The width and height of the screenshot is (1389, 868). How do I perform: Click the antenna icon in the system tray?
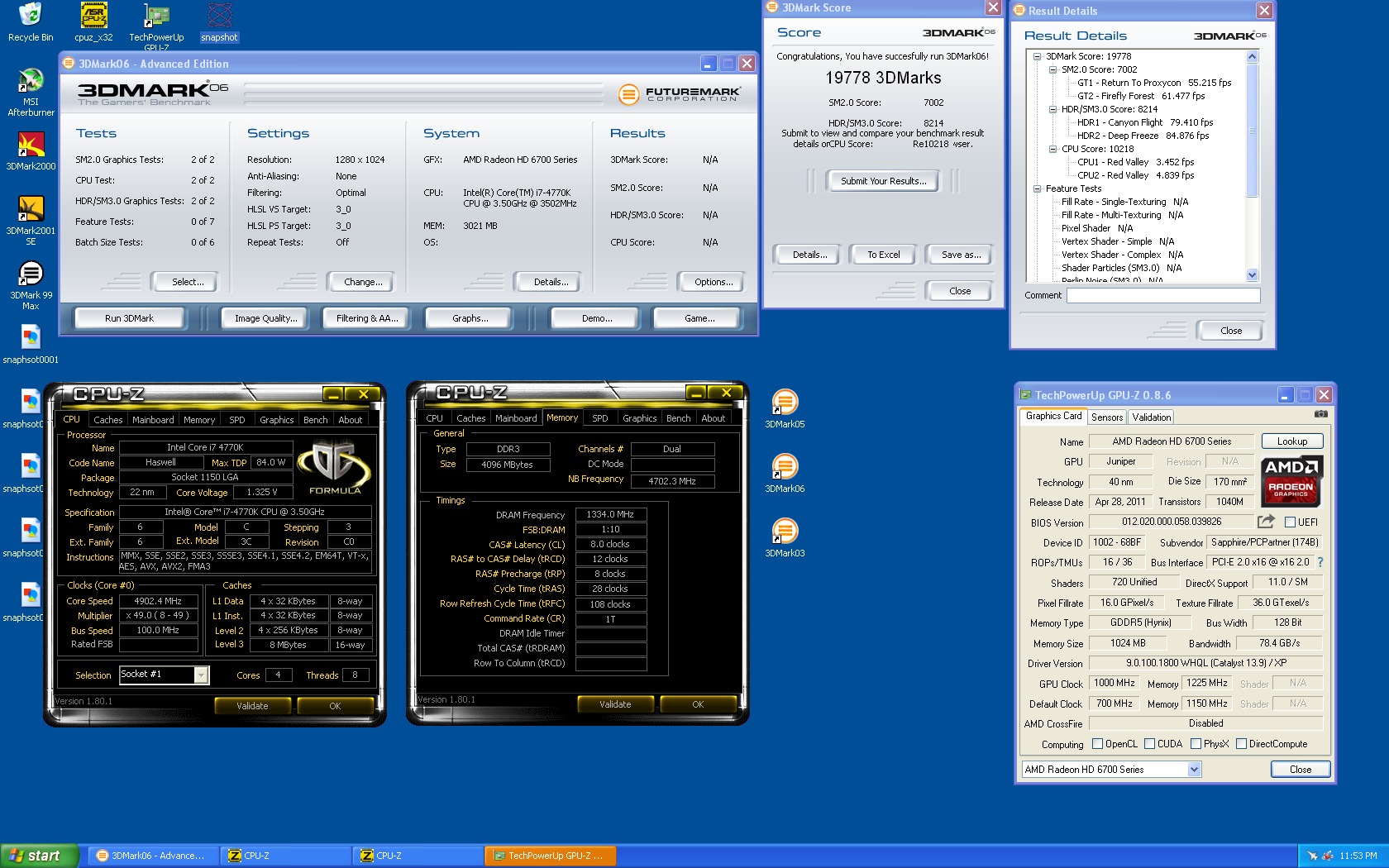pos(1312,856)
